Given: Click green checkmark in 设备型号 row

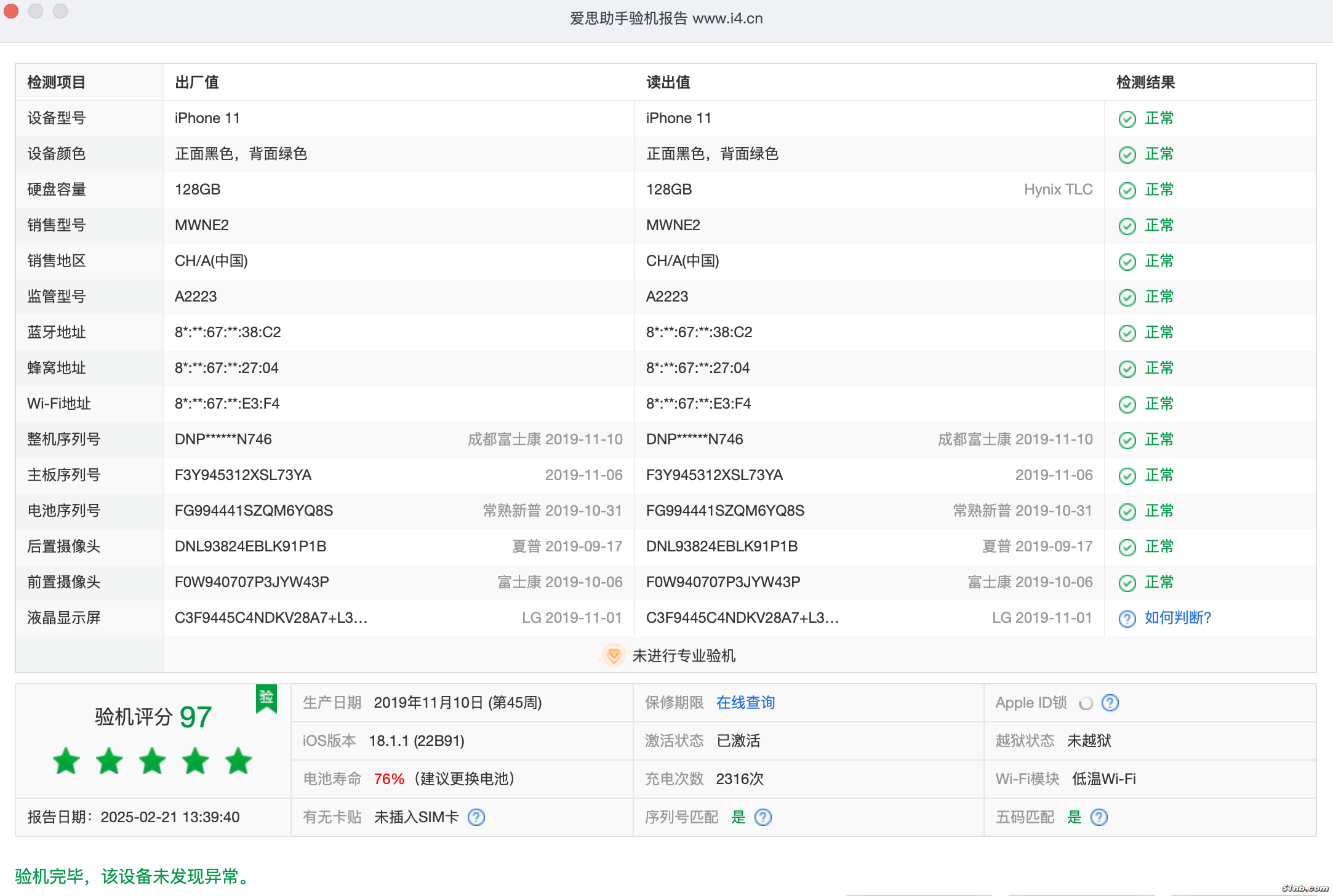Looking at the screenshot, I should click(x=1127, y=119).
